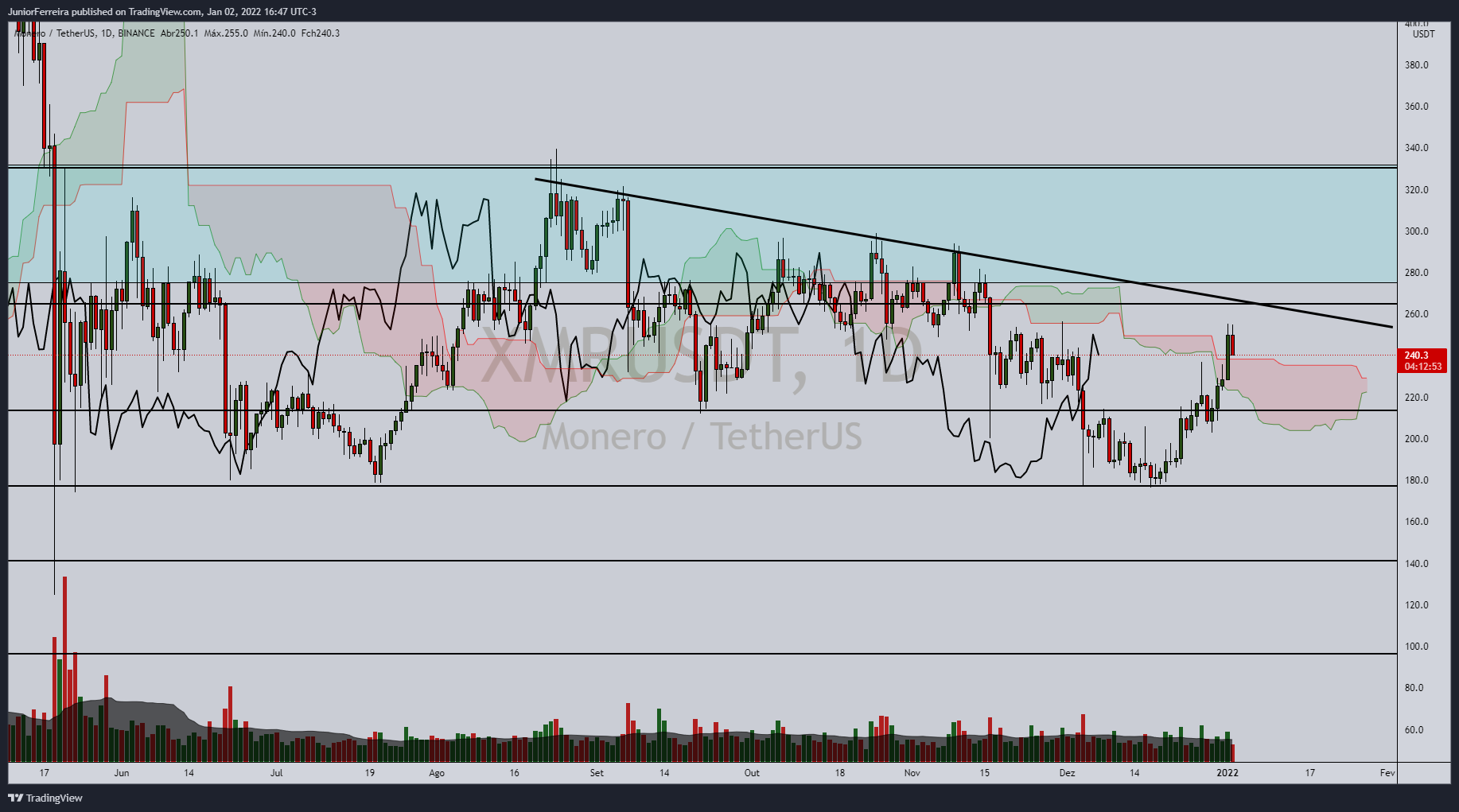Image resolution: width=1459 pixels, height=812 pixels.
Task: Click the Ago date label on time axis
Action: pyautogui.click(x=437, y=773)
